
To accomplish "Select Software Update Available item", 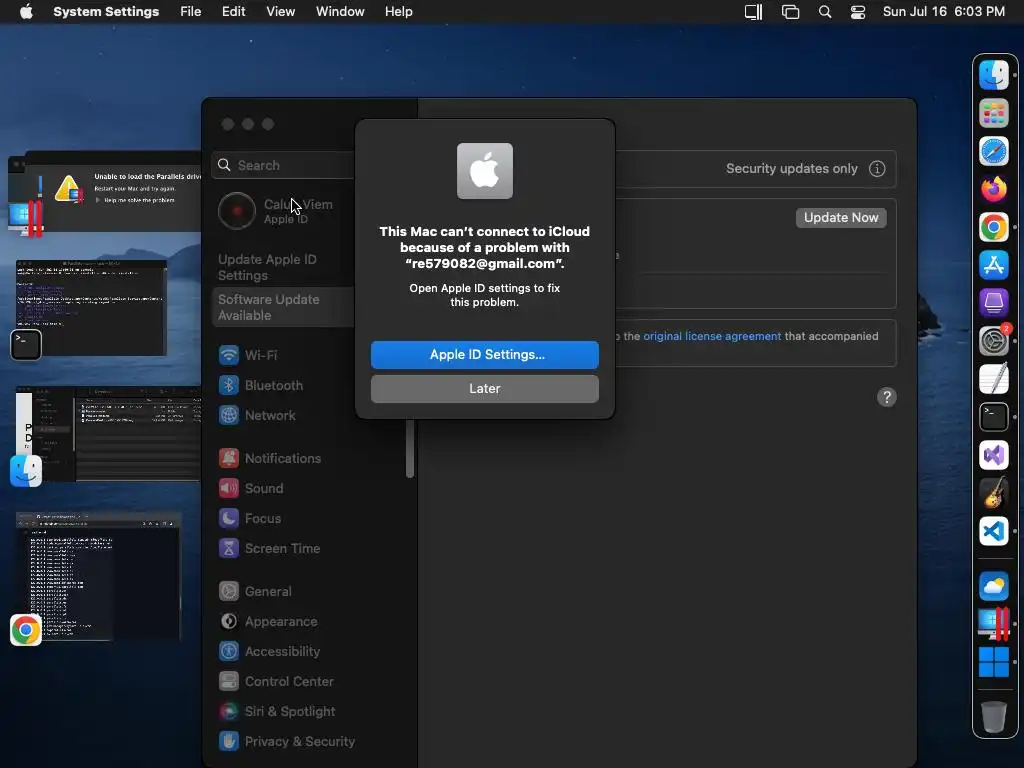I will pos(283,307).
